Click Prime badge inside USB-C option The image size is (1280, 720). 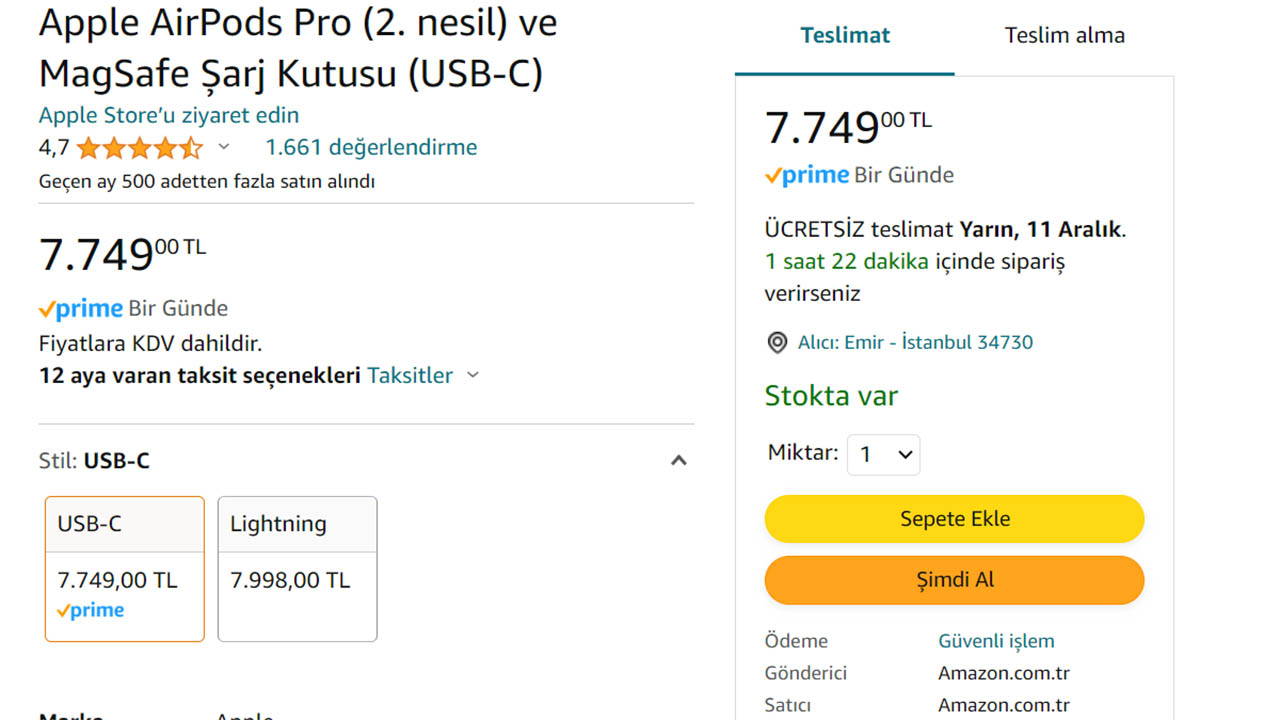click(91, 610)
